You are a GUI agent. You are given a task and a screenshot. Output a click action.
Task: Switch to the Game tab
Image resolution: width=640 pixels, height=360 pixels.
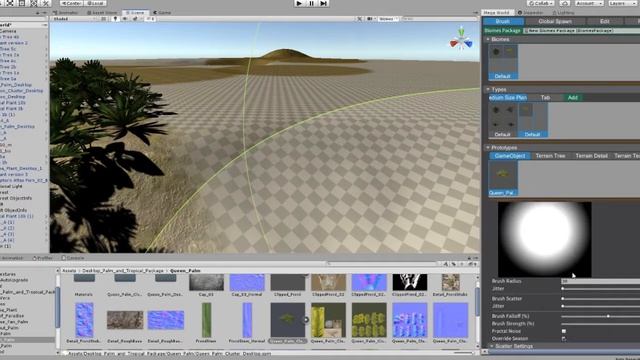point(162,13)
